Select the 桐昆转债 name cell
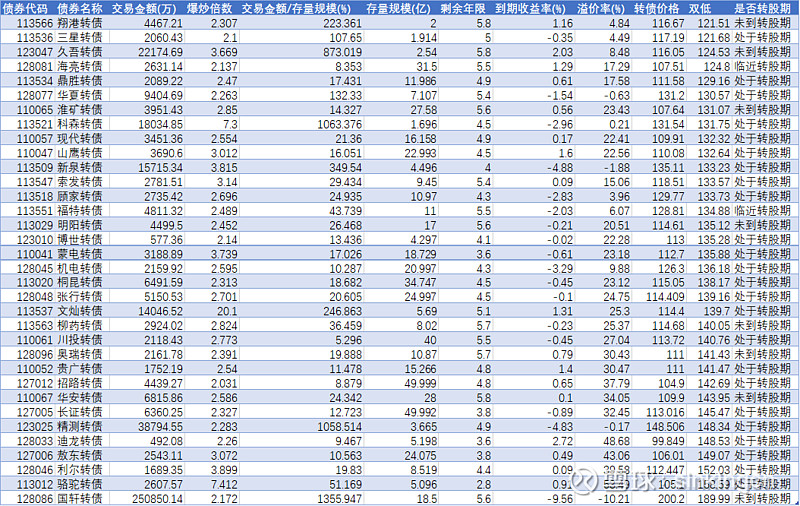The width and height of the screenshot is (800, 506). tap(79, 282)
